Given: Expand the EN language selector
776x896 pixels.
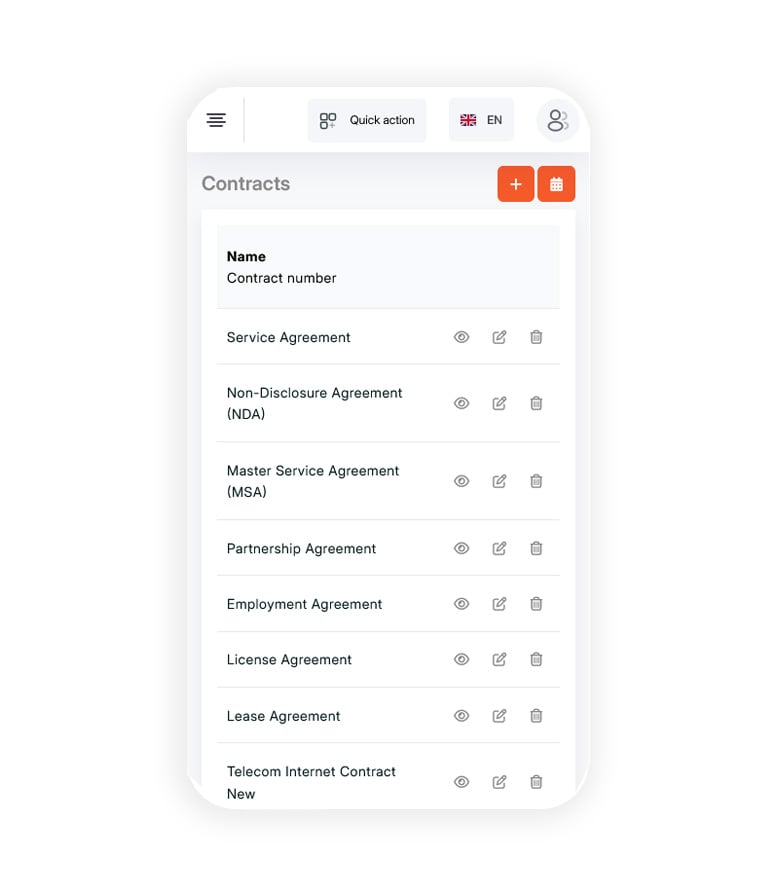Looking at the screenshot, I should (481, 120).
